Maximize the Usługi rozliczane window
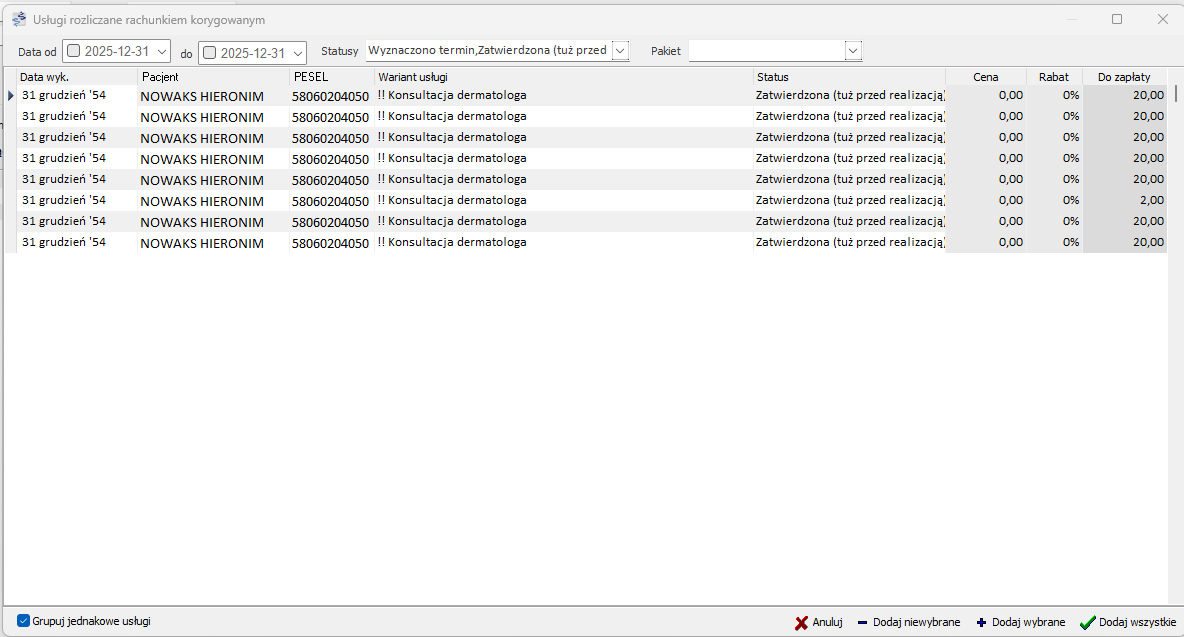Screen dimensions: 1184x637 click(x=1117, y=19)
